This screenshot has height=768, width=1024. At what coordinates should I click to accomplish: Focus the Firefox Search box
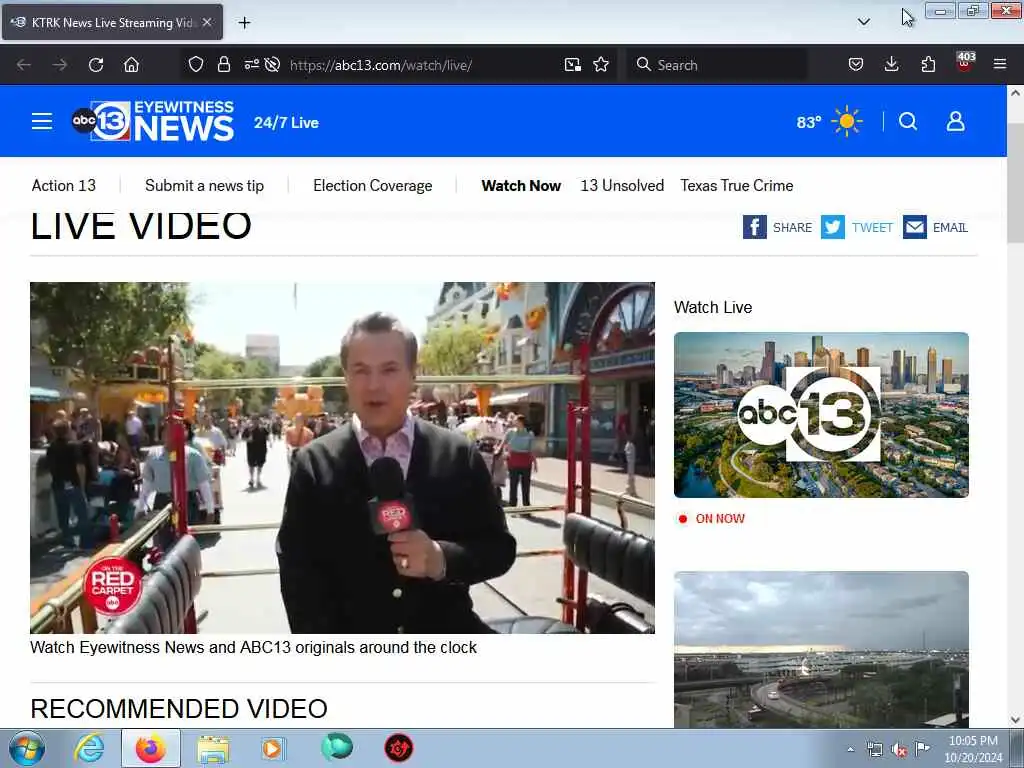pos(716,65)
